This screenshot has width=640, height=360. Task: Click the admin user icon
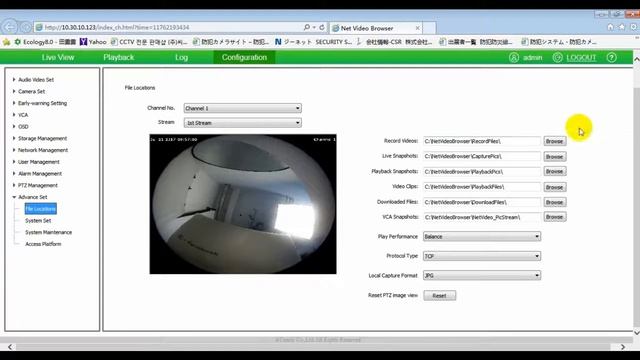click(514, 58)
